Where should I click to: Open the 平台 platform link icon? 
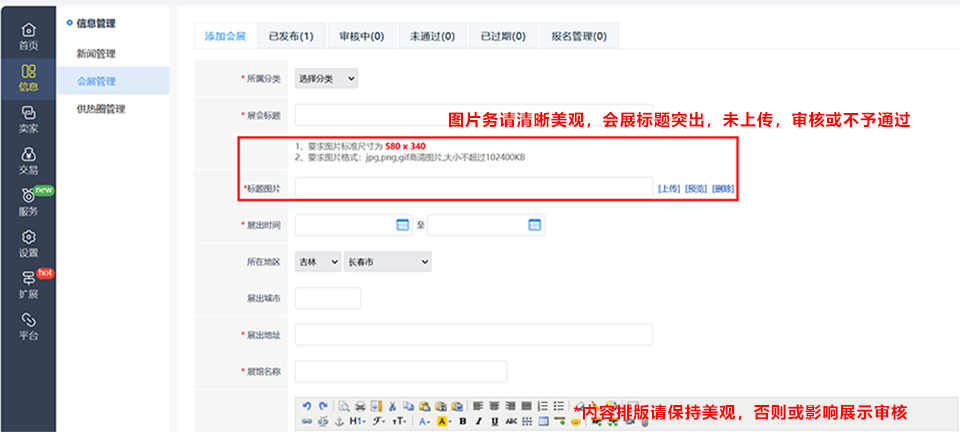(28, 326)
